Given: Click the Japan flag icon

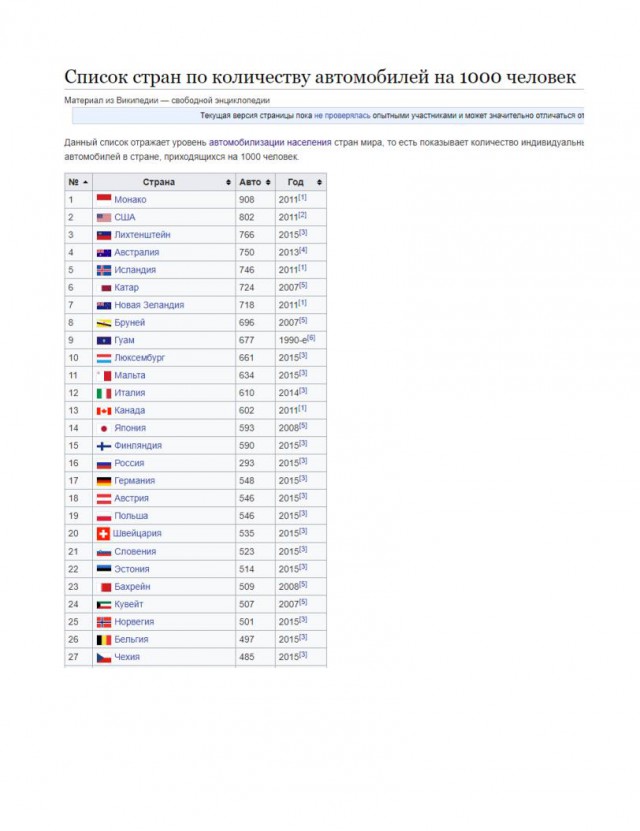Looking at the screenshot, I should pos(104,428).
